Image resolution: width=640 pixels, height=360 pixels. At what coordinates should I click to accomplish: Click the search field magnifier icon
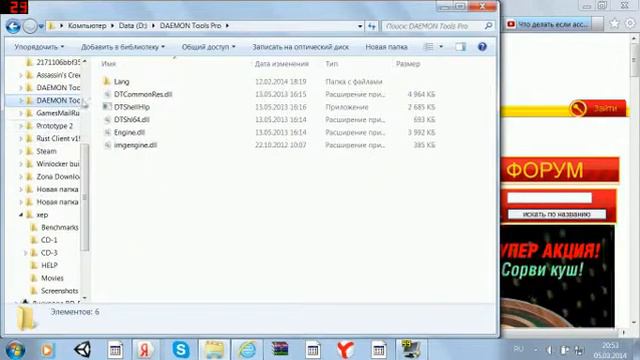pyautogui.click(x=488, y=26)
